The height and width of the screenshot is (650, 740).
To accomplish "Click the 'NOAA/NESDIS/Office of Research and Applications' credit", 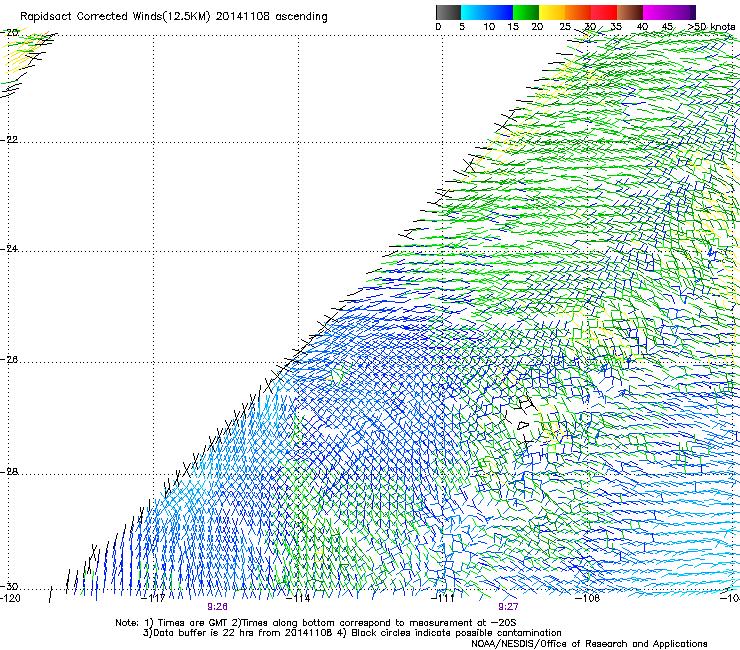I will point(589,644).
